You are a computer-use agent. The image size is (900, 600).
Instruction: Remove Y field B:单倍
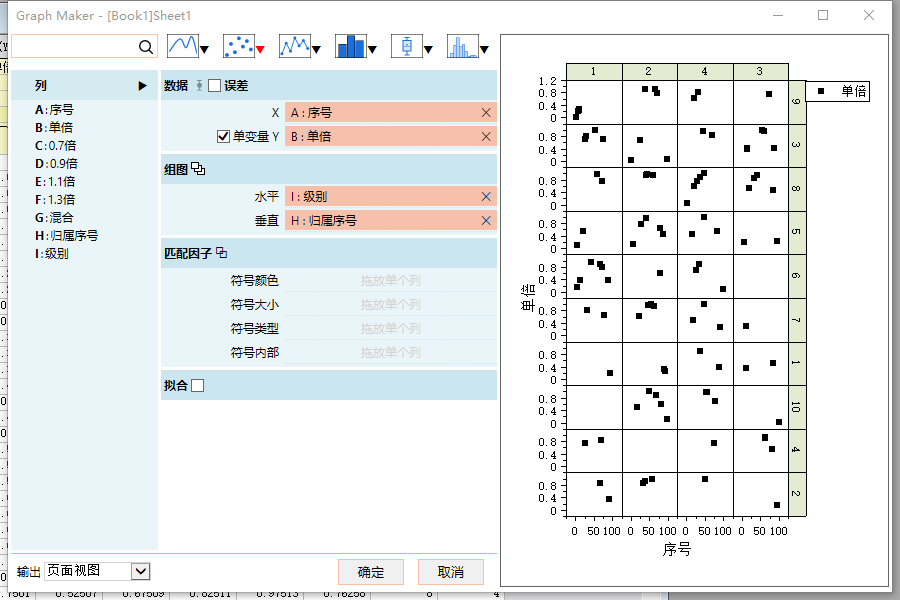pyautogui.click(x=486, y=137)
